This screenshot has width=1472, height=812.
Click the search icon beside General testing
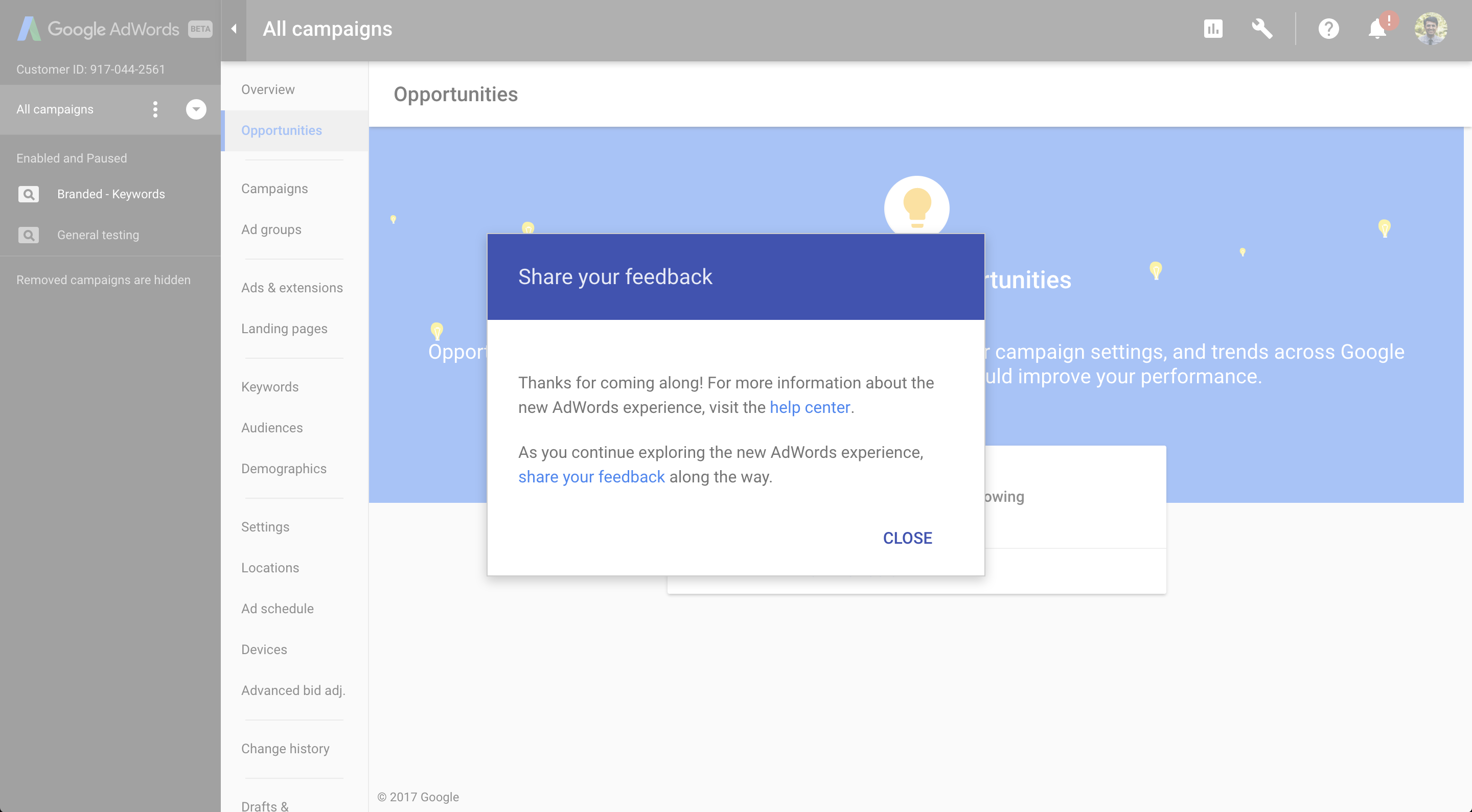coord(29,235)
